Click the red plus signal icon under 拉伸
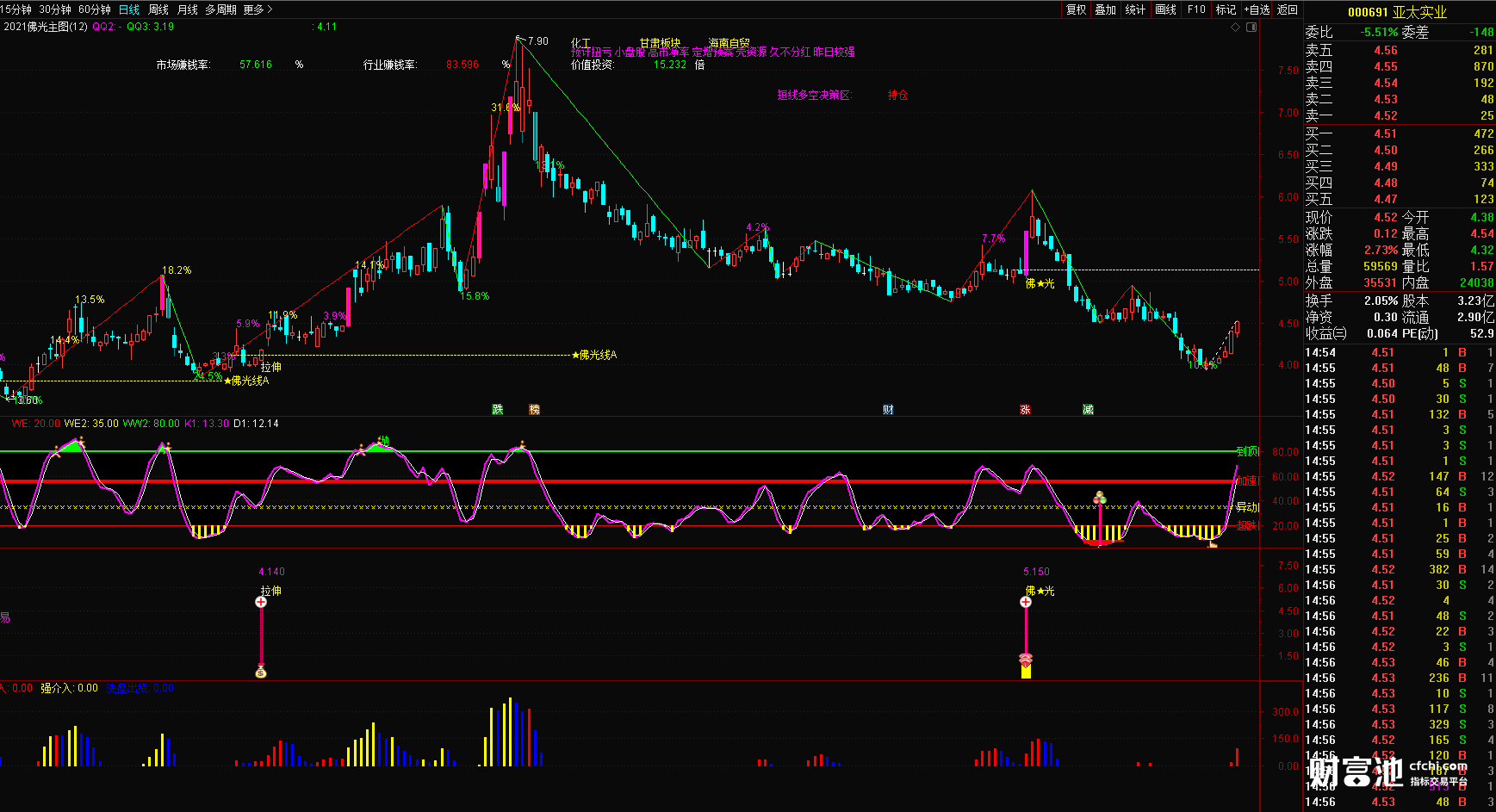This screenshot has height=812, width=1496. pyautogui.click(x=261, y=602)
